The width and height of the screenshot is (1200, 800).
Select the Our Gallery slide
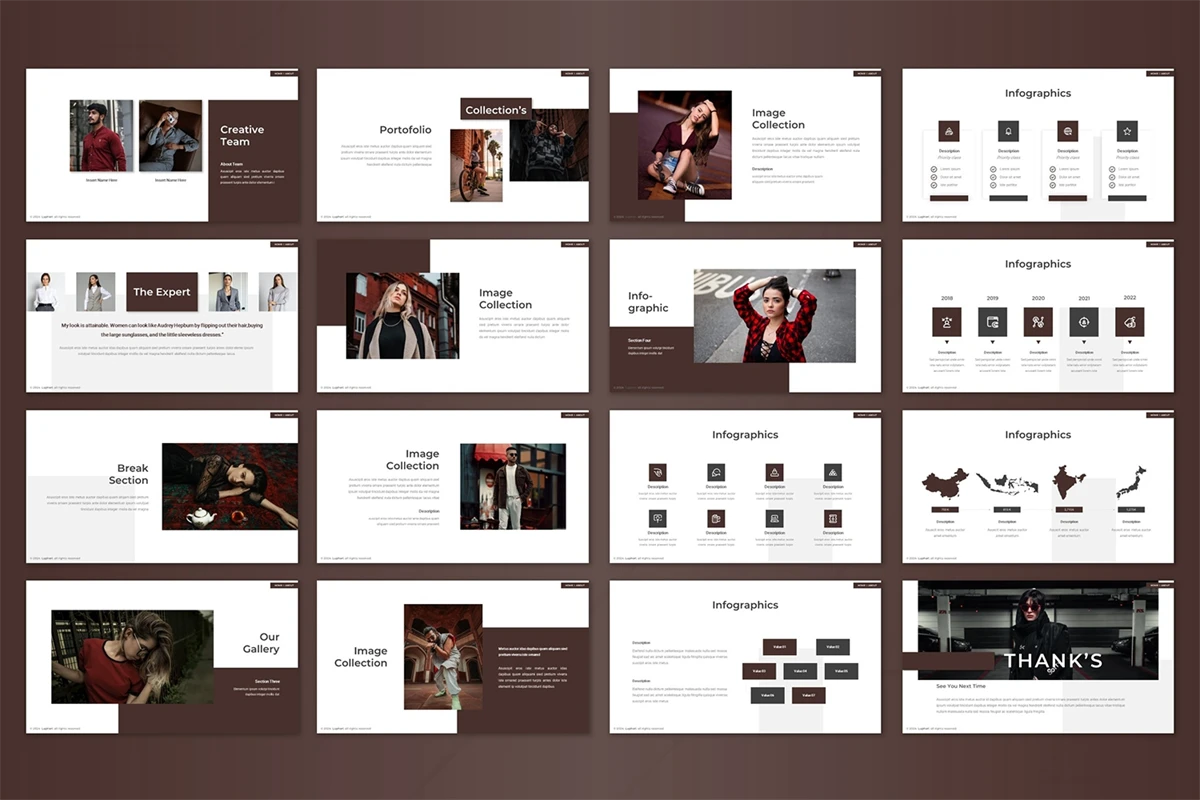[162, 657]
